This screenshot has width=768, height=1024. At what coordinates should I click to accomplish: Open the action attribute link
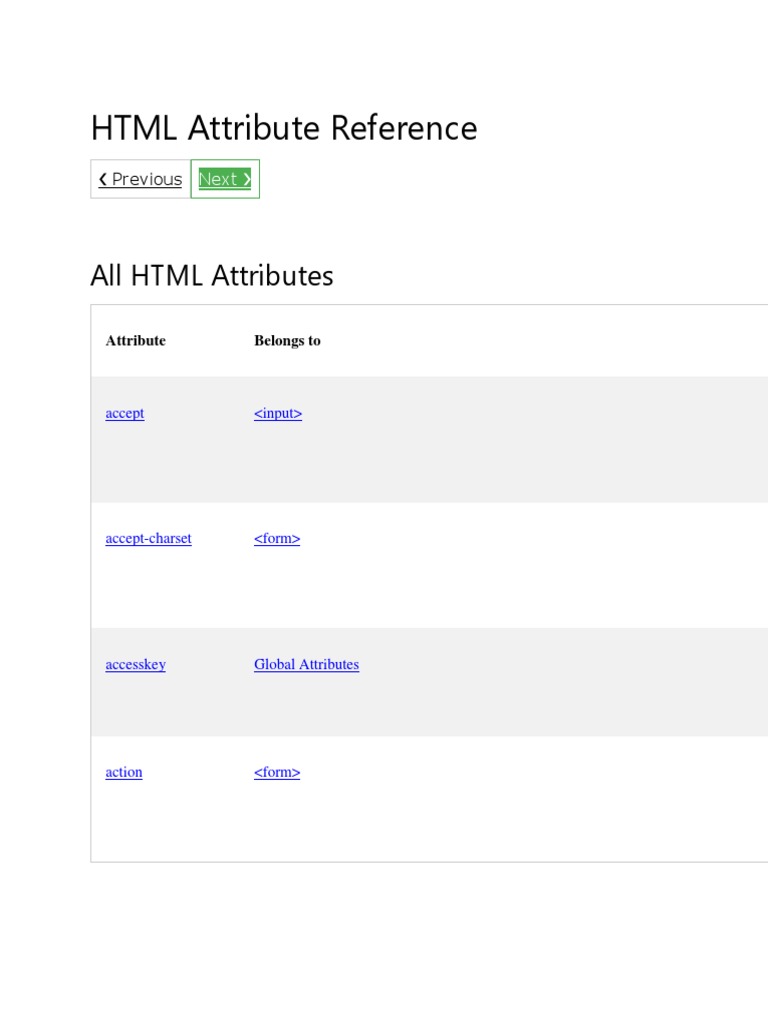point(124,772)
